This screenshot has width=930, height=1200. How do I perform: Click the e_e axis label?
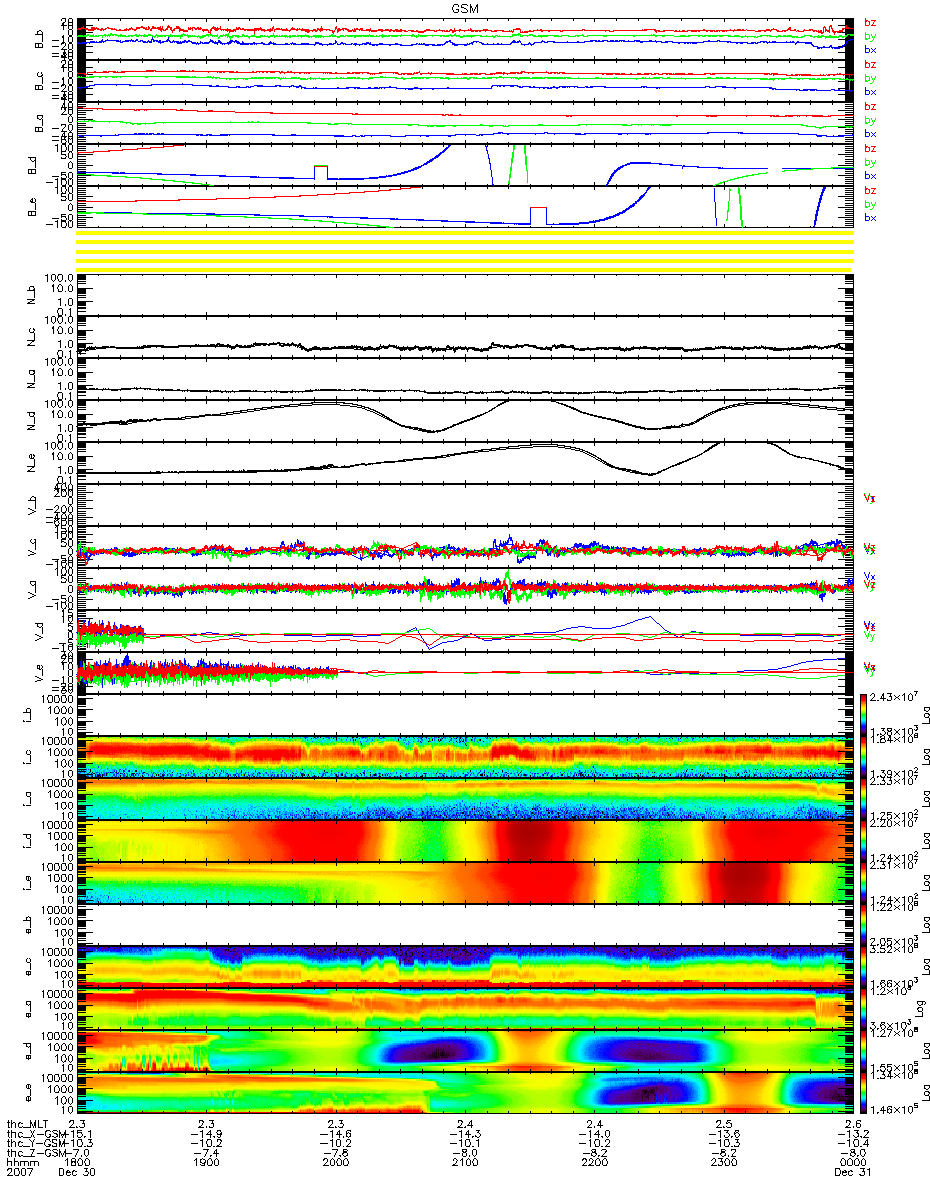28,1093
